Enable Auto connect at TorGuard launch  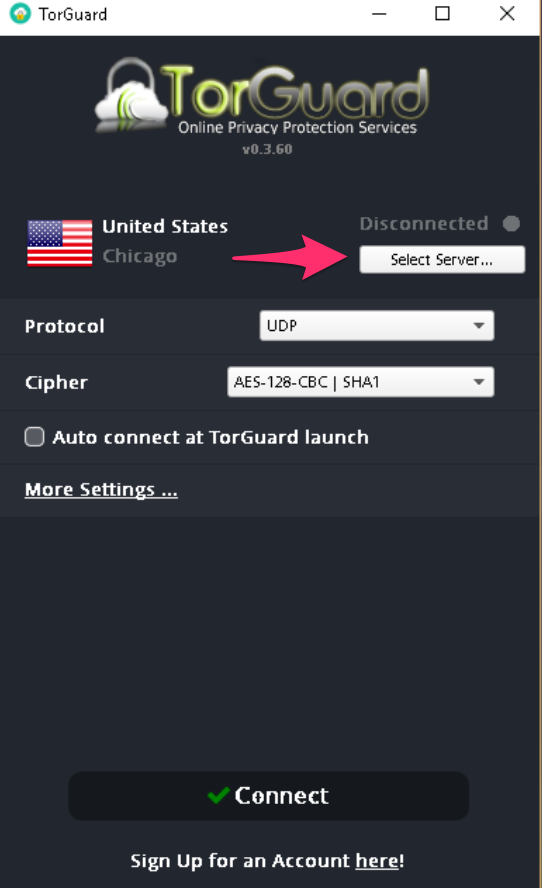pos(35,437)
